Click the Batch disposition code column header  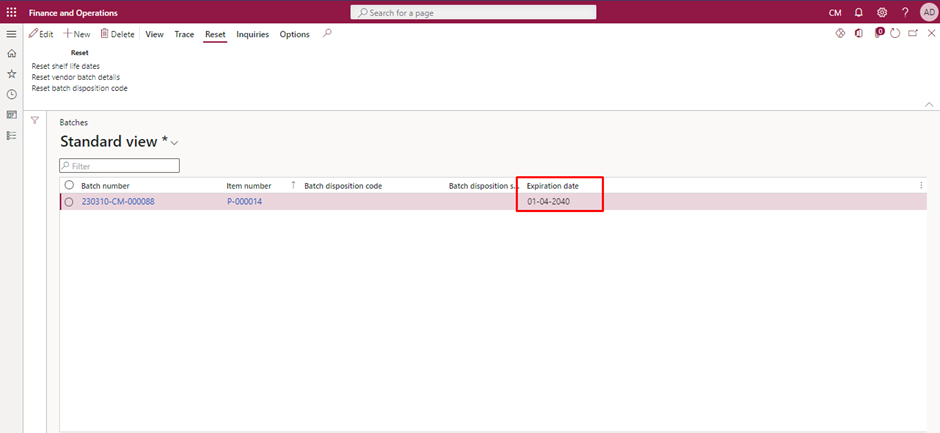(343, 186)
